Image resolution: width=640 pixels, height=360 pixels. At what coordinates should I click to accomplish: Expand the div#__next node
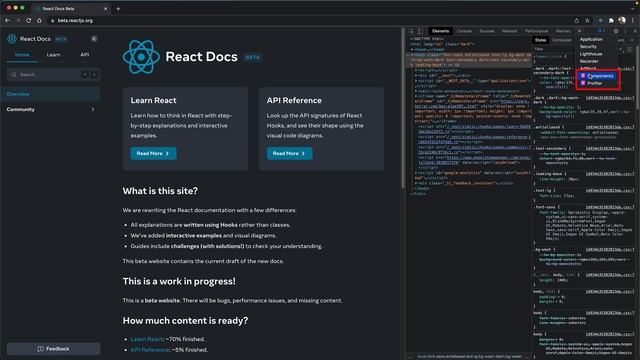416,76
